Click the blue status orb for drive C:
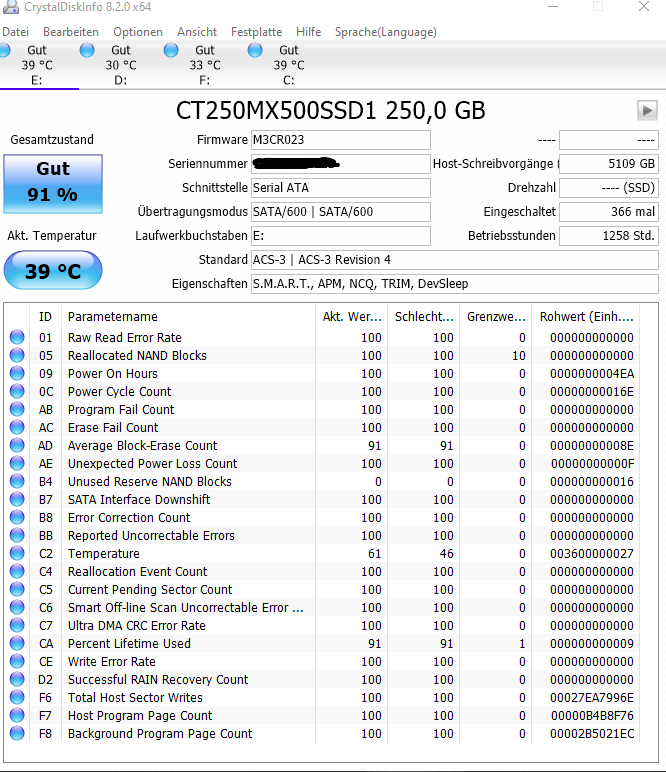The image size is (666, 772). click(x=255, y=50)
